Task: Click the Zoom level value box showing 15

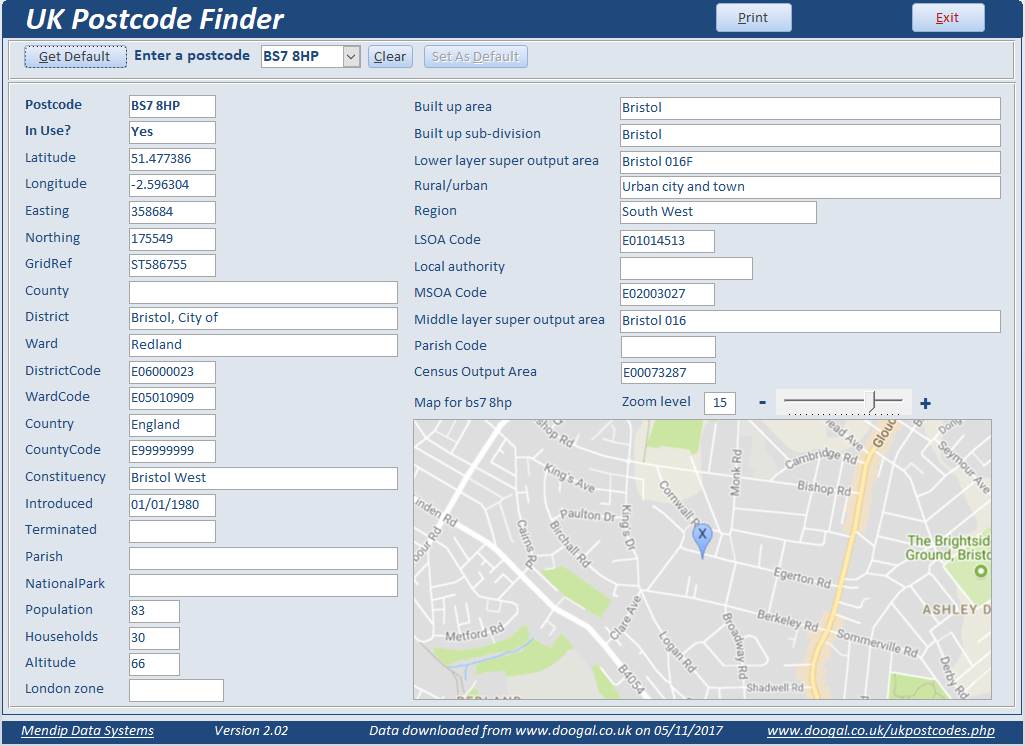Action: (x=720, y=403)
